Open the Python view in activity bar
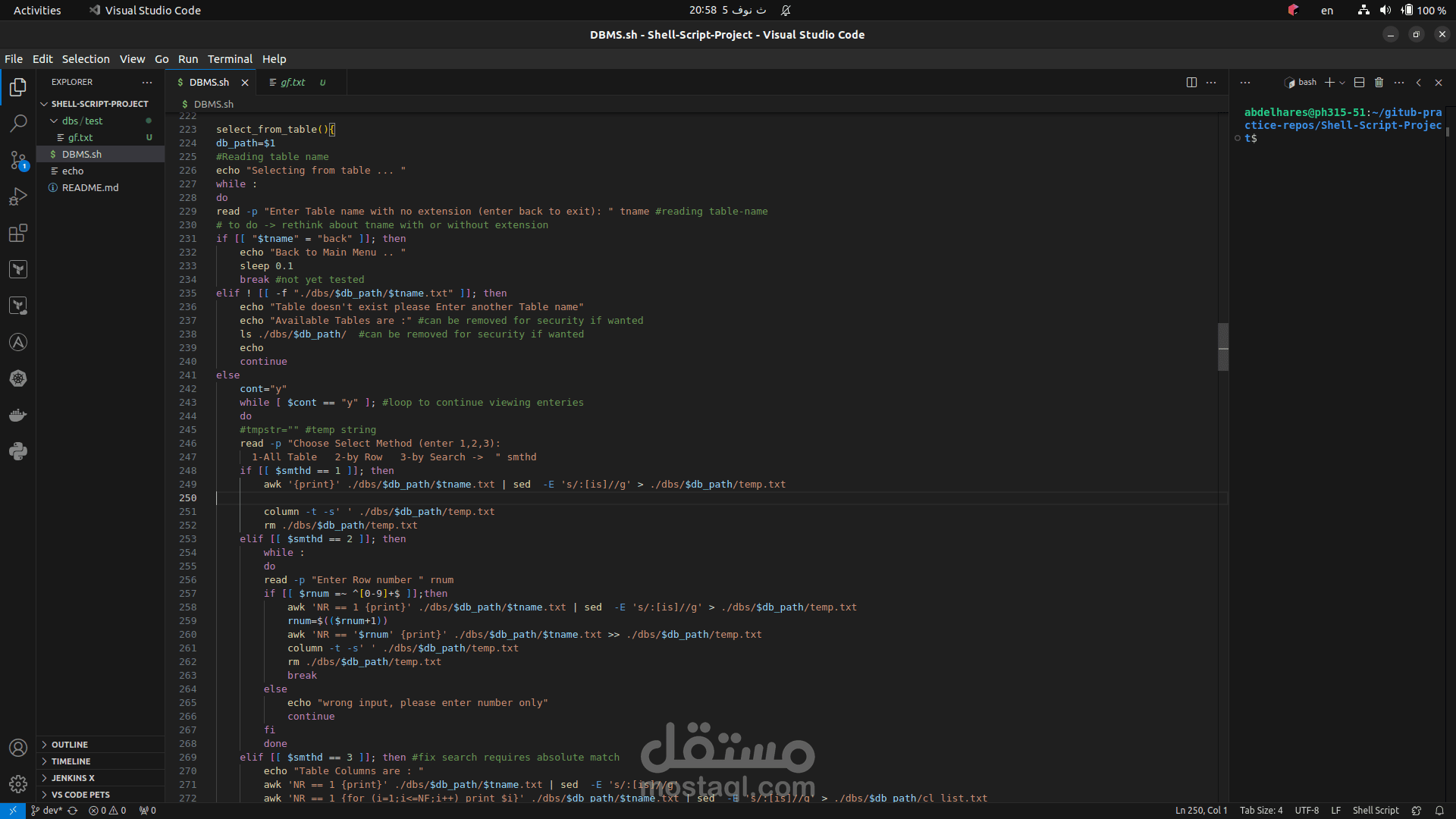The height and width of the screenshot is (819, 1456). [x=18, y=451]
